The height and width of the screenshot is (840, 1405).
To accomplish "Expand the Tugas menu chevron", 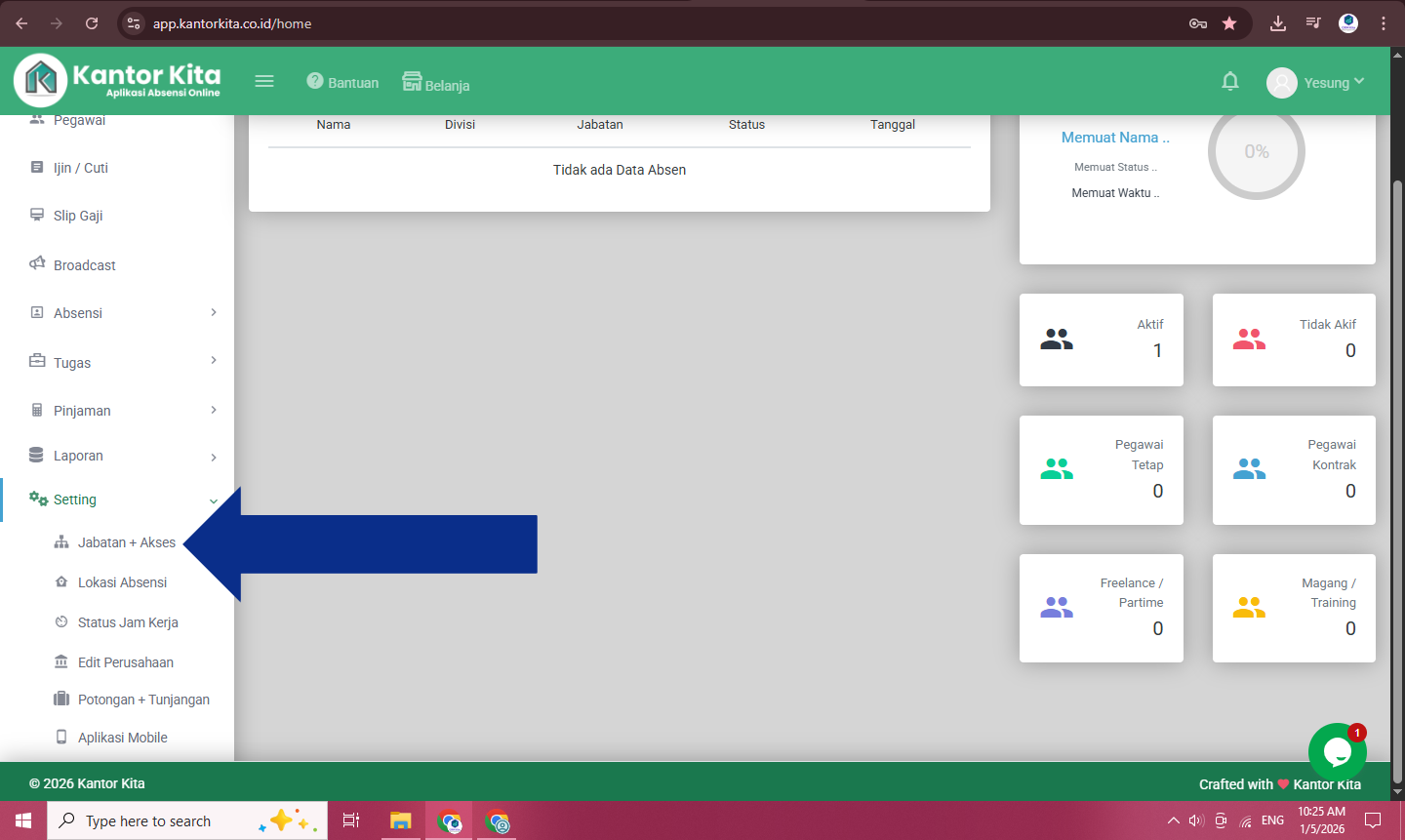I will (x=214, y=361).
